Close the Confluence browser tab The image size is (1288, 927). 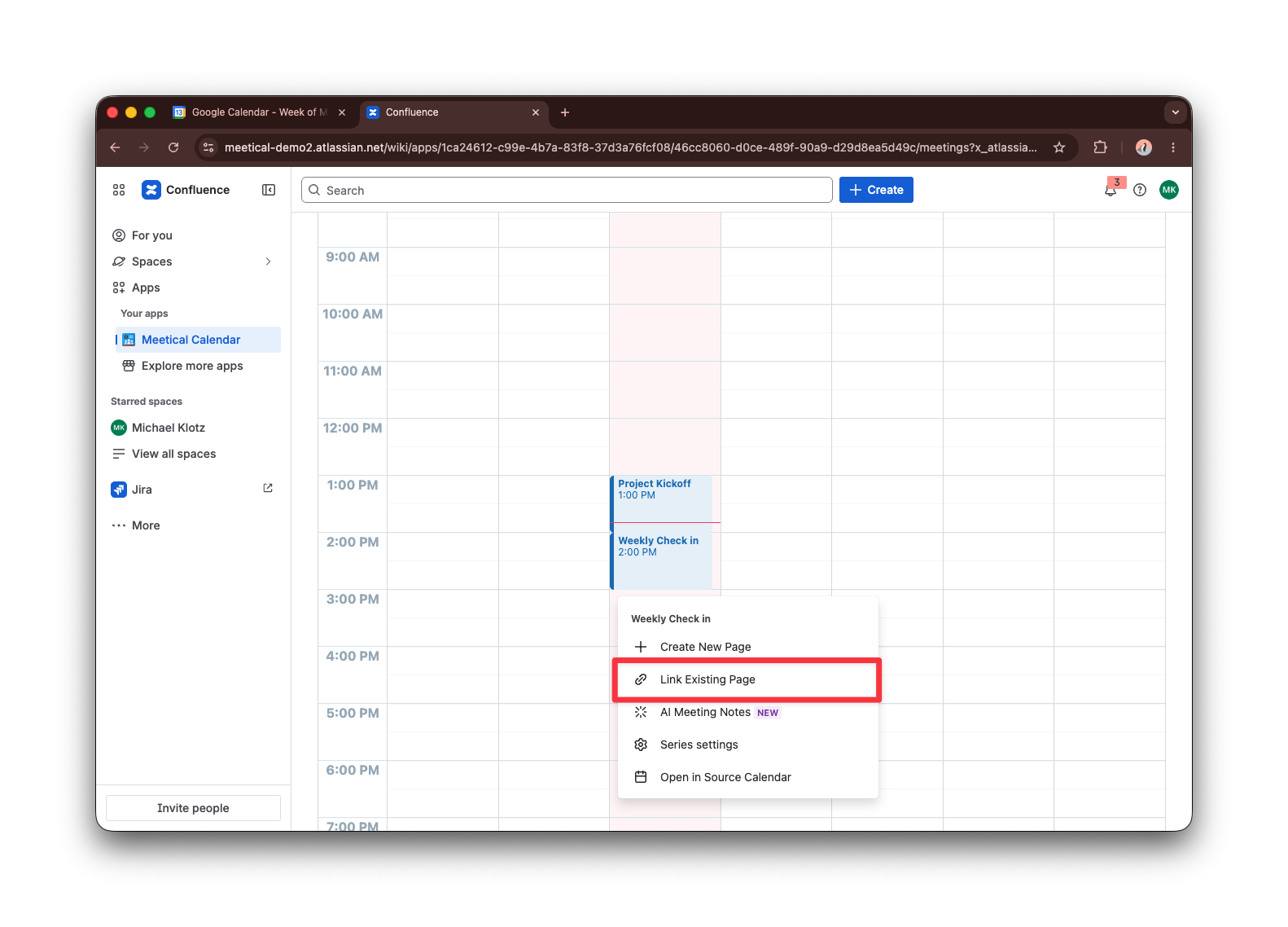pyautogui.click(x=536, y=112)
